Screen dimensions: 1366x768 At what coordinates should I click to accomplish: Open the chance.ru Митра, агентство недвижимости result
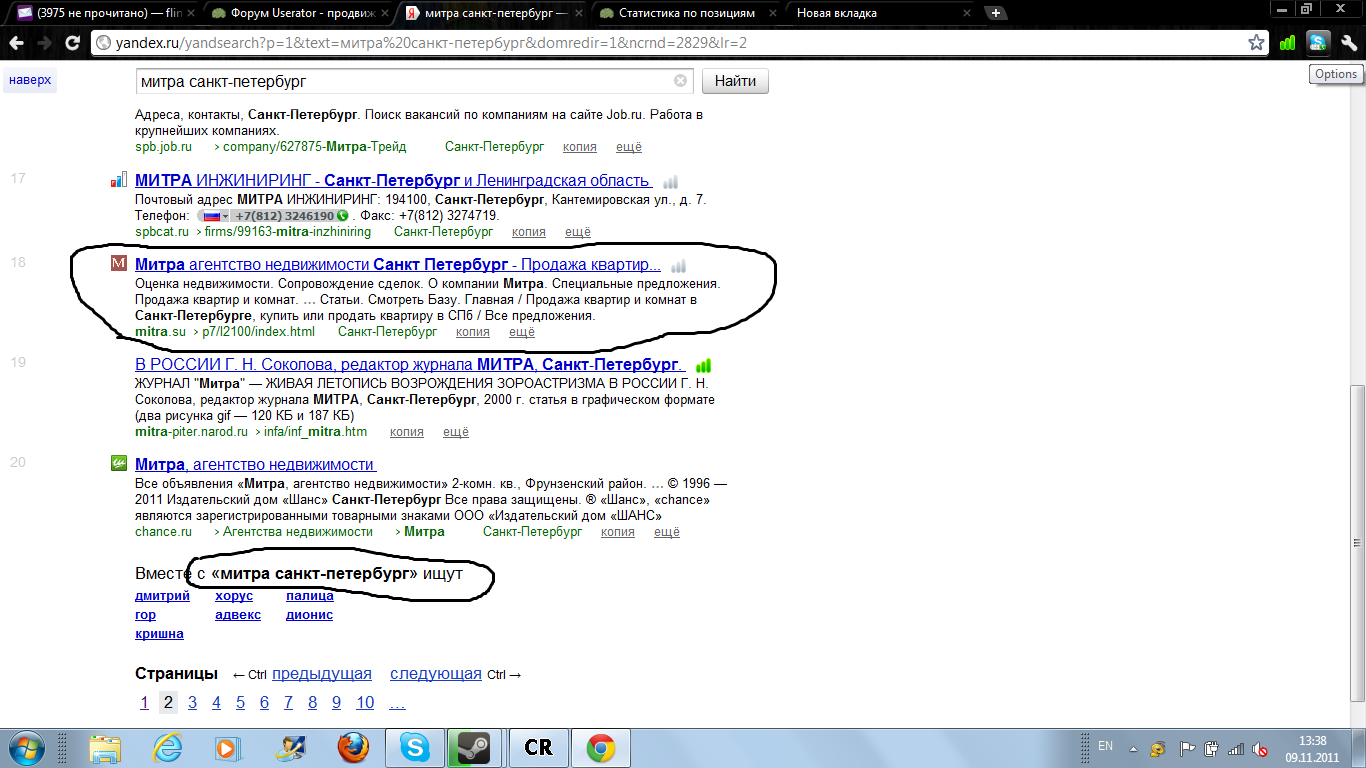click(x=255, y=464)
